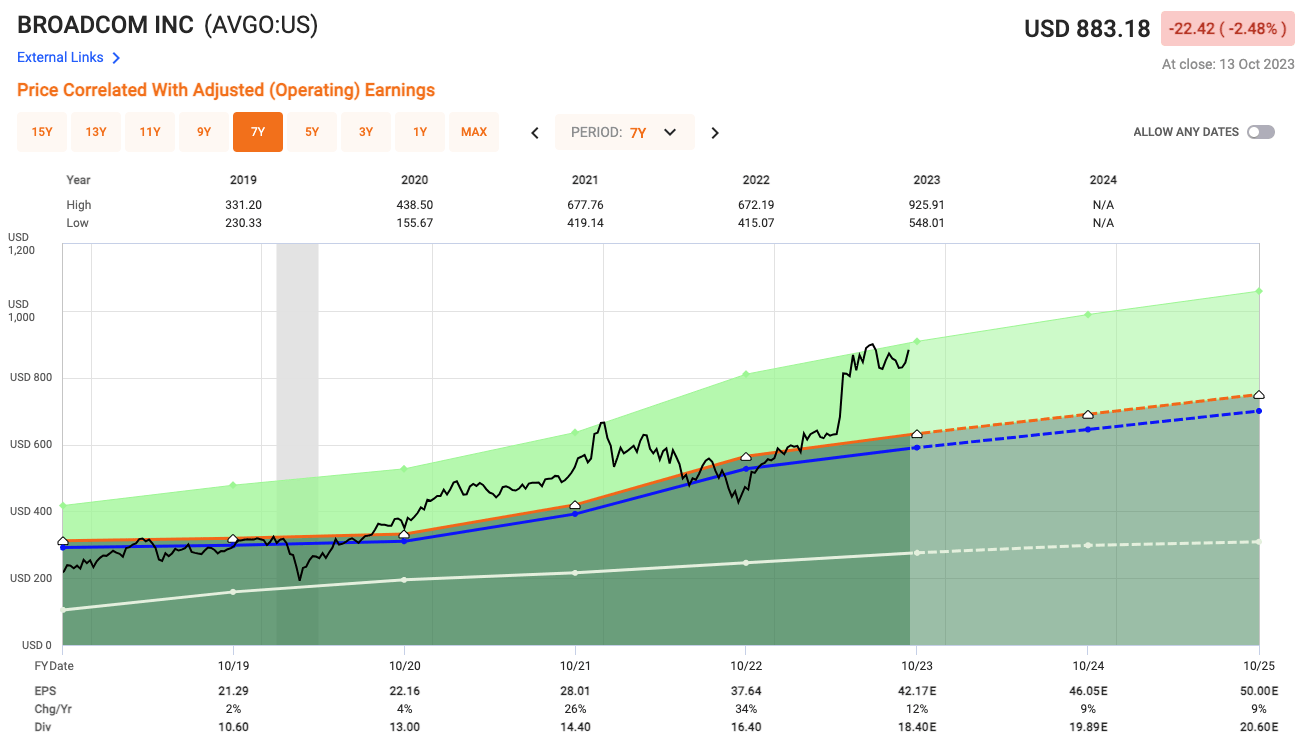Go to previous period with left arrow
The height and width of the screenshot is (739, 1301).
coord(535,133)
